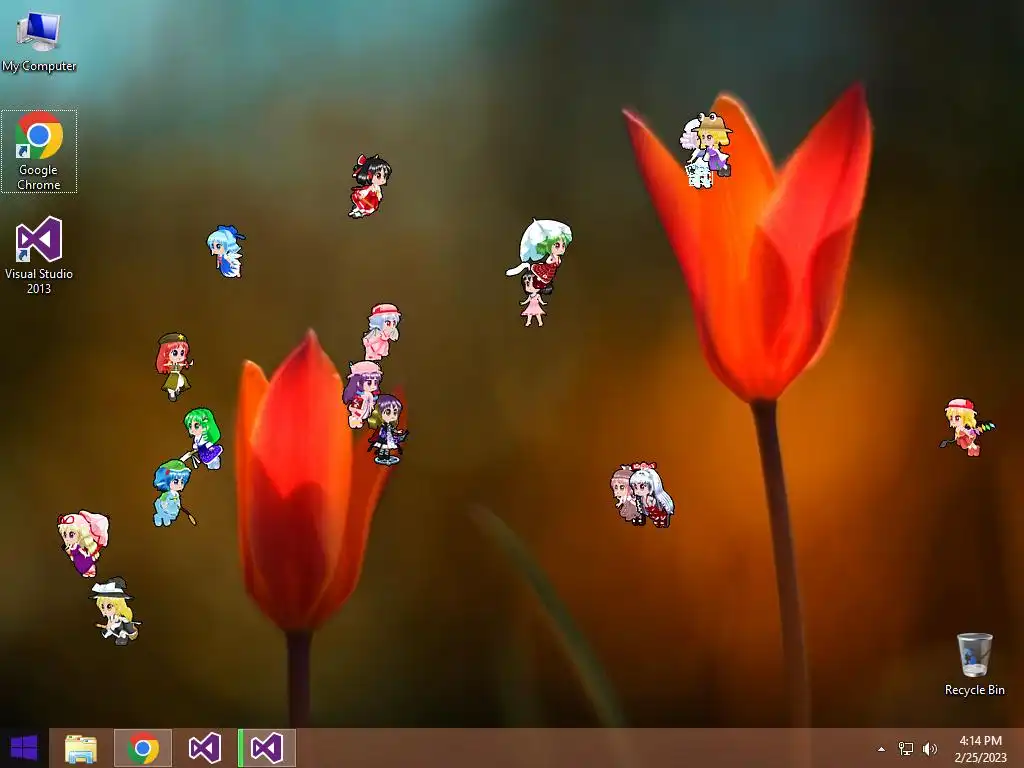Image resolution: width=1024 pixels, height=768 pixels.
Task: Click the blonde mascot with rainbow crystal wings
Action: [x=967, y=427]
